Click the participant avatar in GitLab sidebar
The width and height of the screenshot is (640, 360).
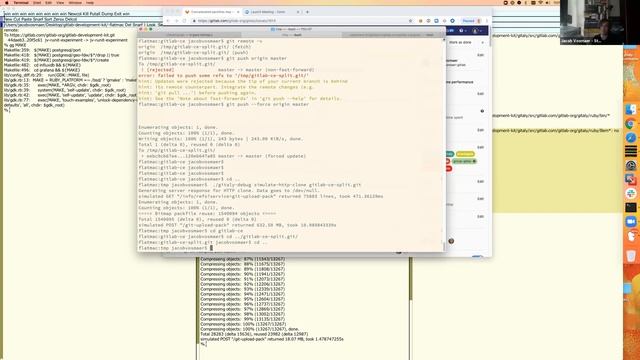click(451, 241)
